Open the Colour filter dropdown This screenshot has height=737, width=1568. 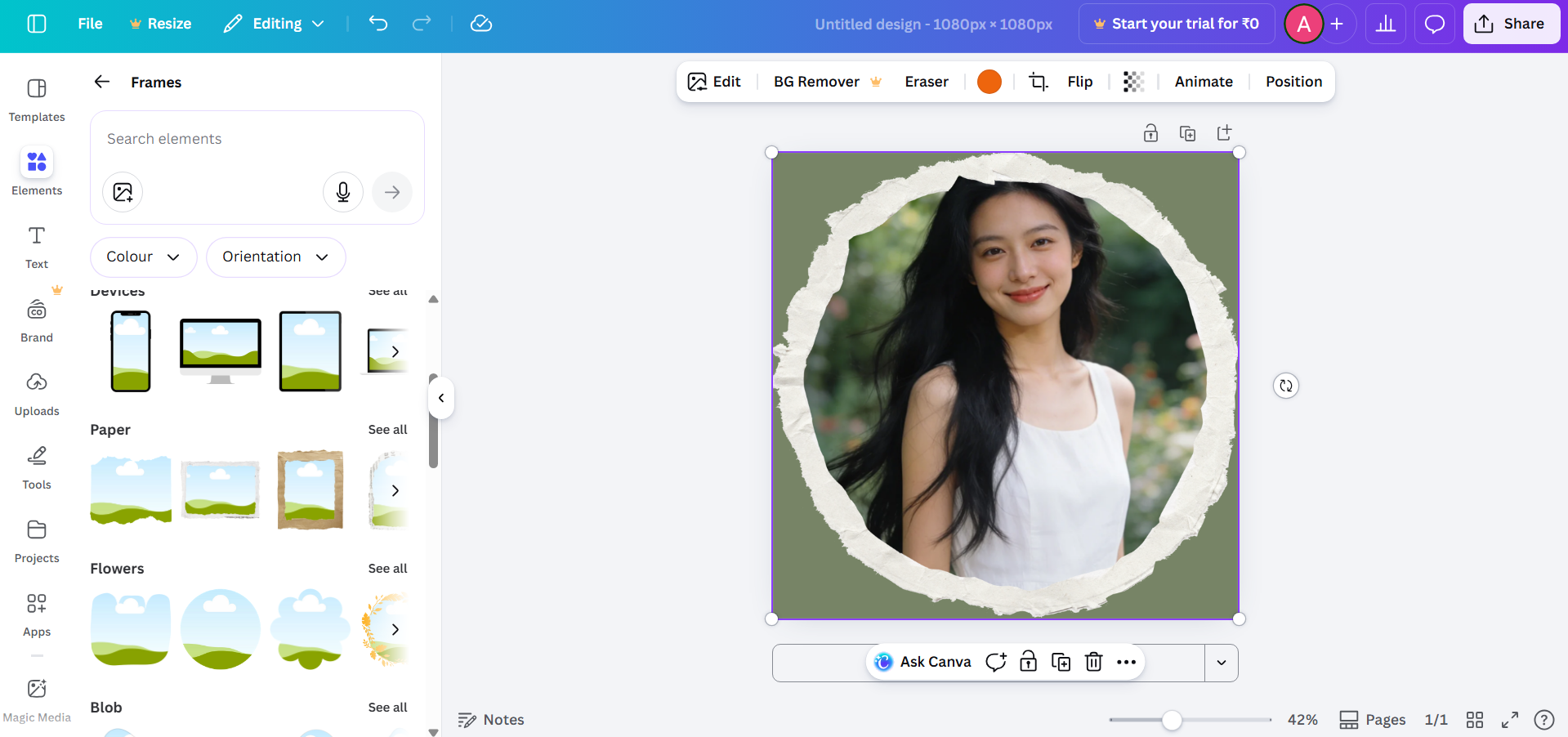(144, 257)
